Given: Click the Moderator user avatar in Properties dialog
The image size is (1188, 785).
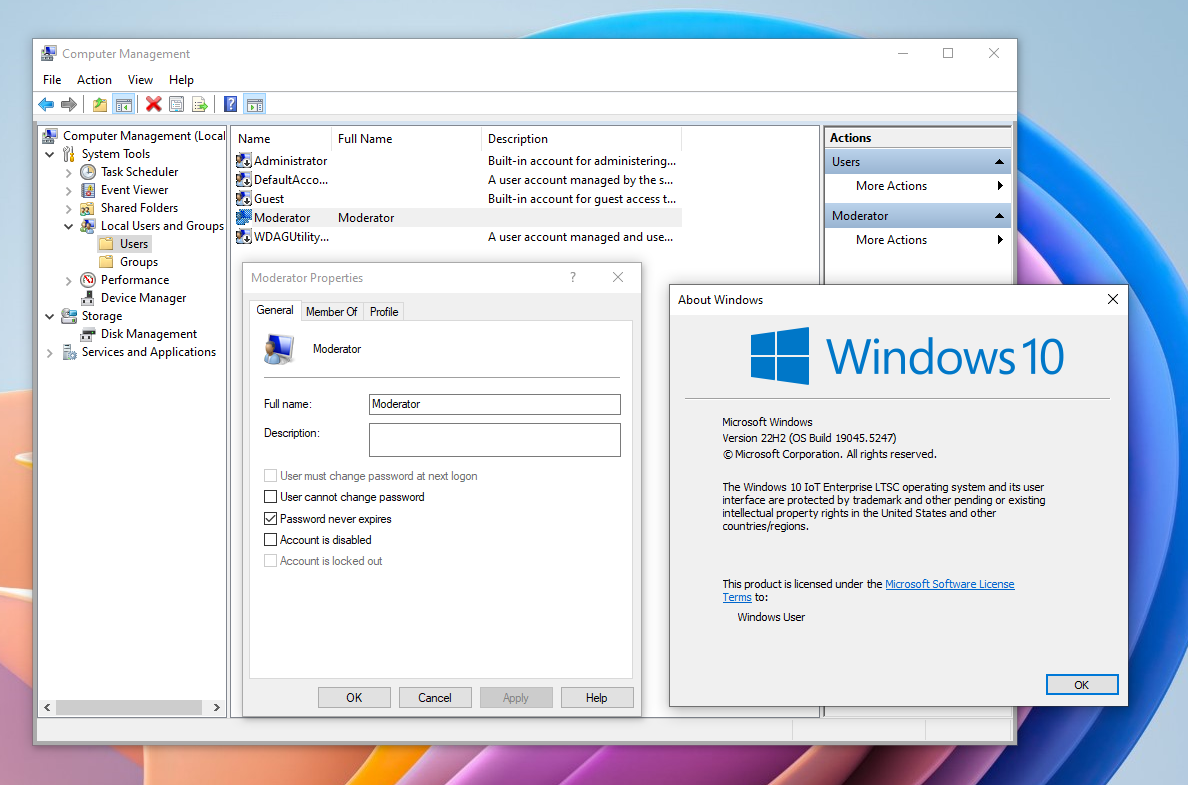Looking at the screenshot, I should 280,349.
